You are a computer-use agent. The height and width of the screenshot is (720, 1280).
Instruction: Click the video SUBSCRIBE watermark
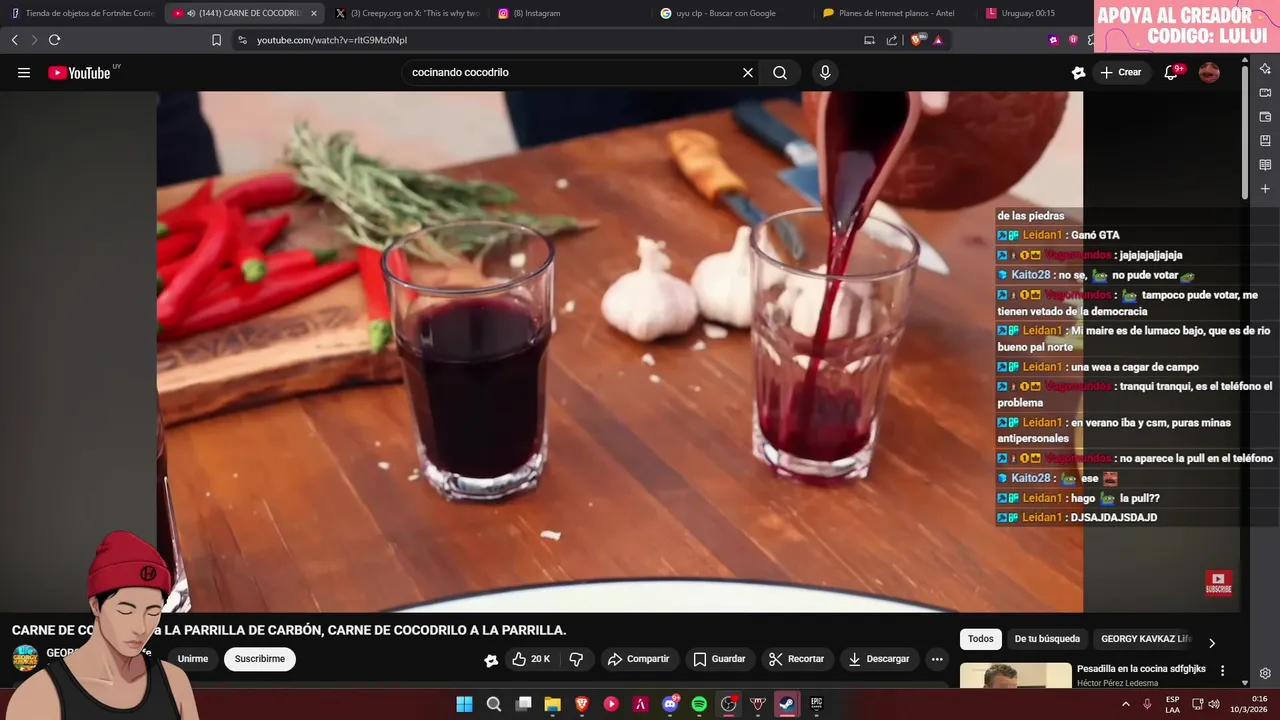(x=1218, y=582)
